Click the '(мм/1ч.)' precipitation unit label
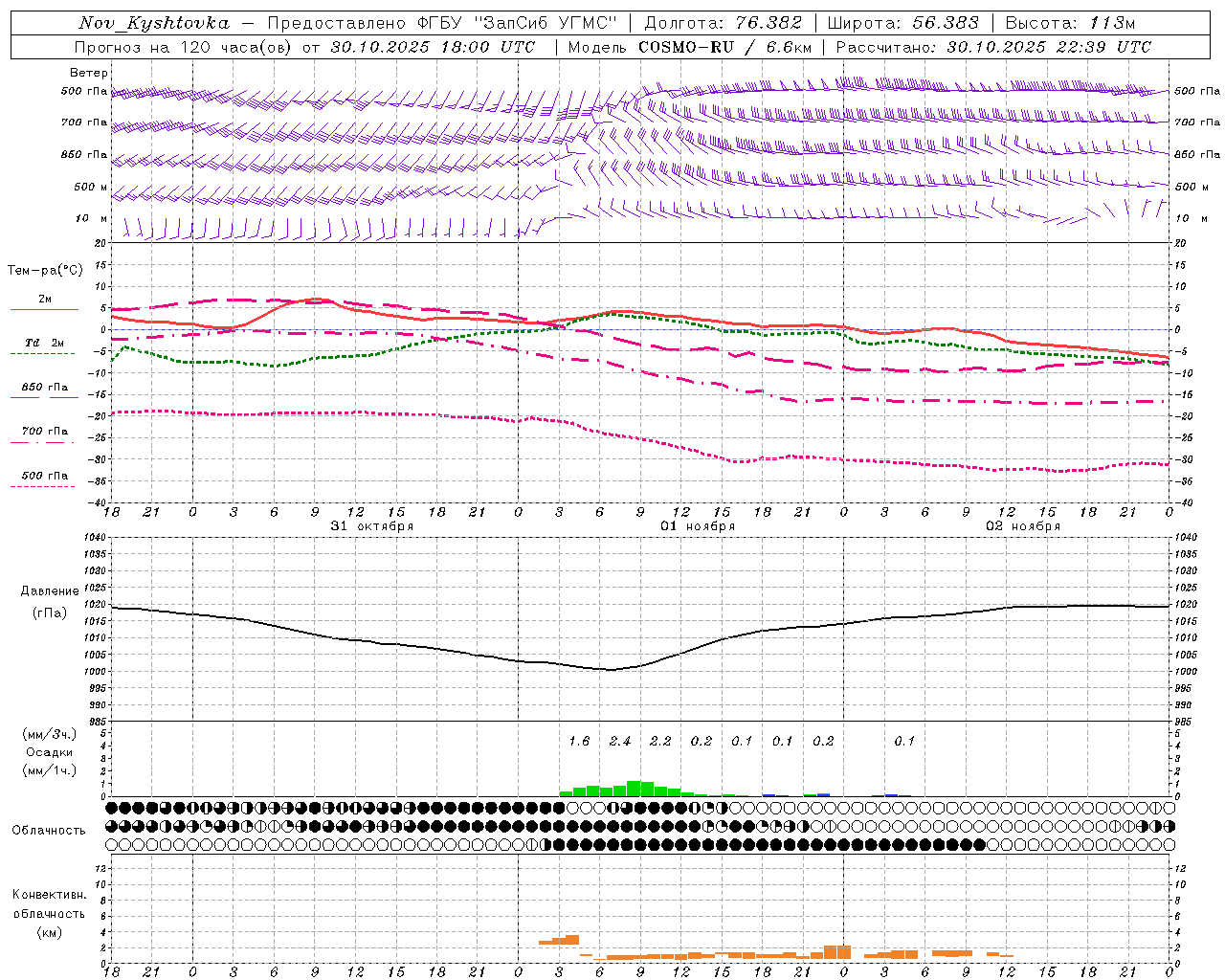 50,770
